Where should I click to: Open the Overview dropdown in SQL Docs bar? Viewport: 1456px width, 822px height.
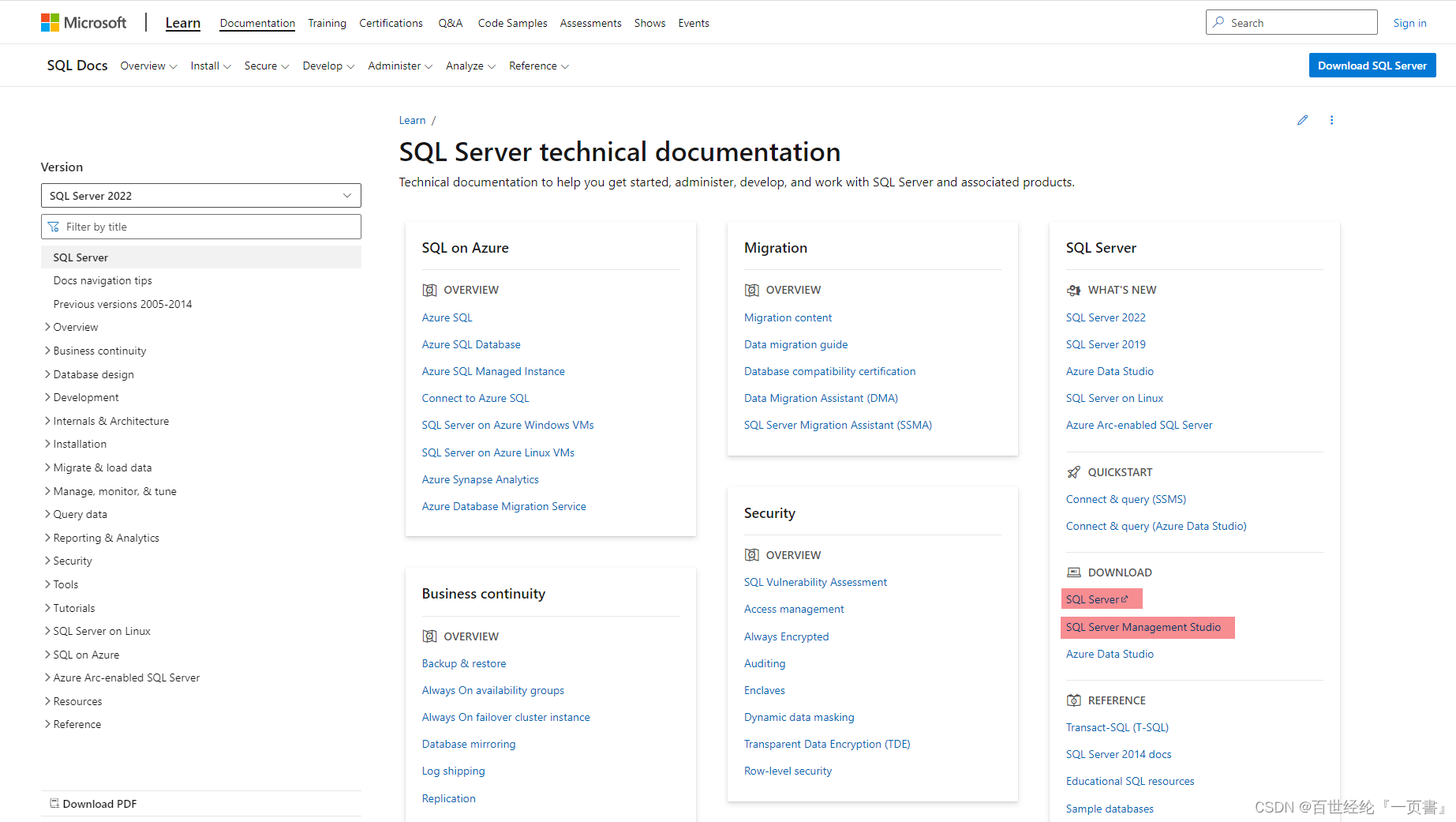(148, 66)
